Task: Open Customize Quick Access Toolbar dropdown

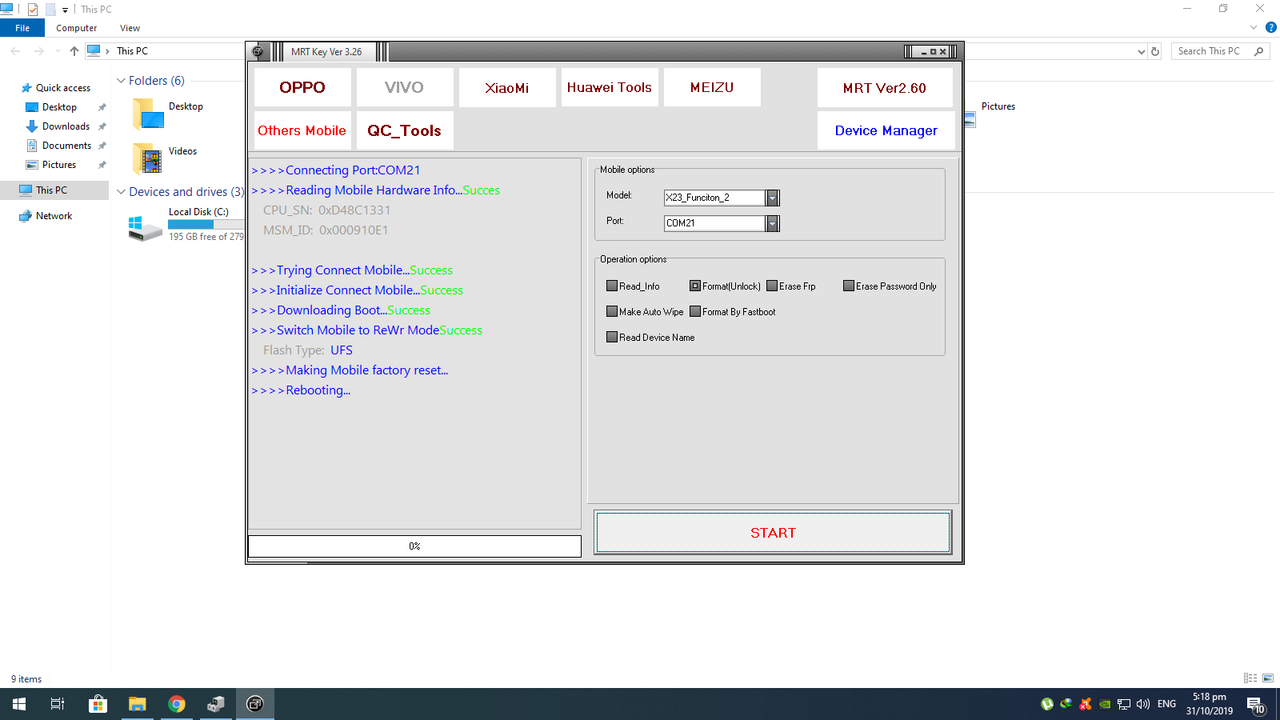Action: pyautogui.click(x=65, y=10)
